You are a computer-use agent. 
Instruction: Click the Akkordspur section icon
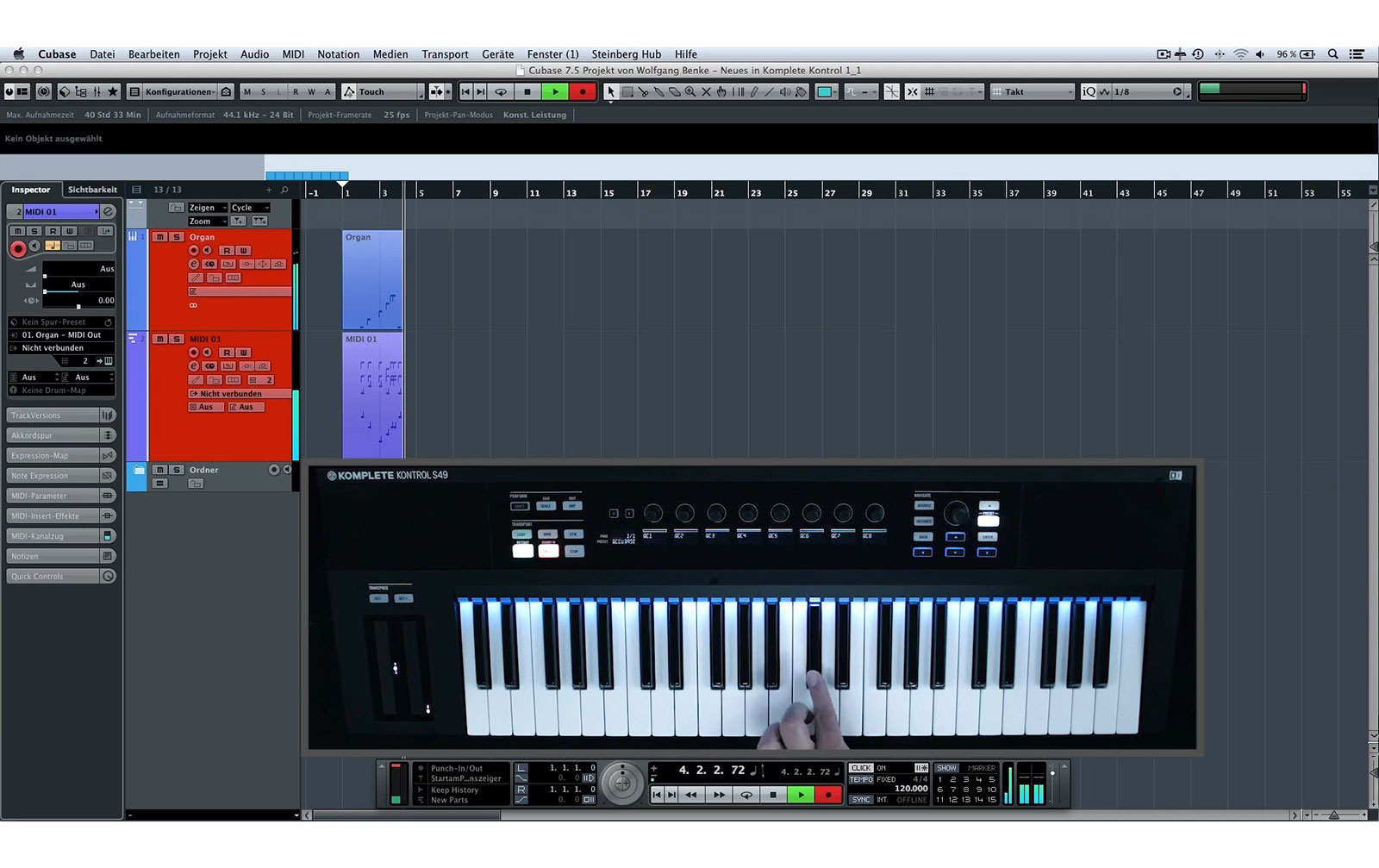[x=108, y=435]
